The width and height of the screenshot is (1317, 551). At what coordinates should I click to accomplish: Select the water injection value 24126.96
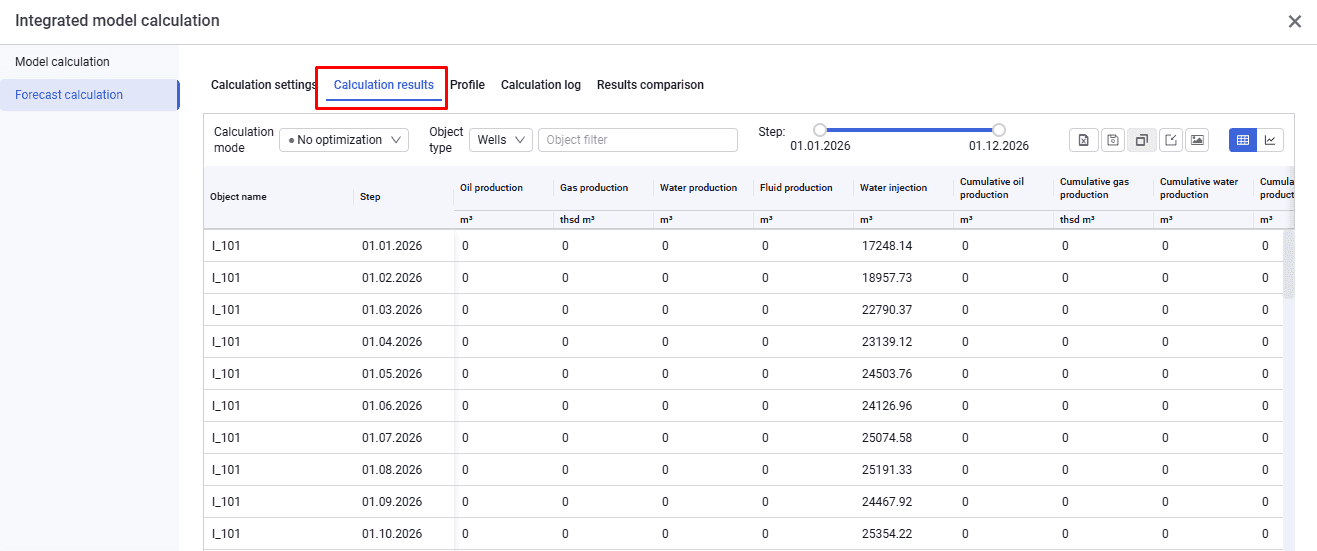point(886,406)
